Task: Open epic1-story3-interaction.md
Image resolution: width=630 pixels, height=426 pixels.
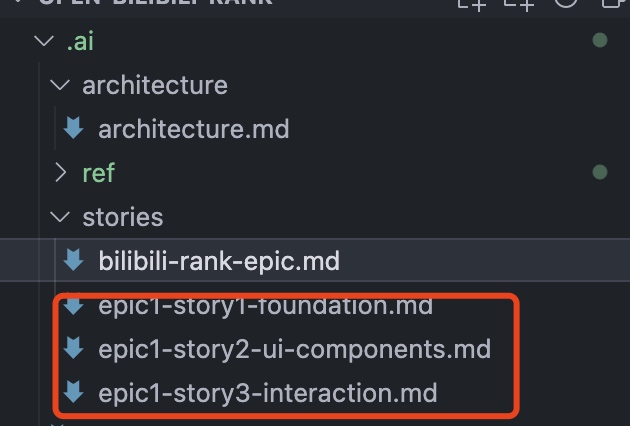Action: pyautogui.click(x=268, y=393)
